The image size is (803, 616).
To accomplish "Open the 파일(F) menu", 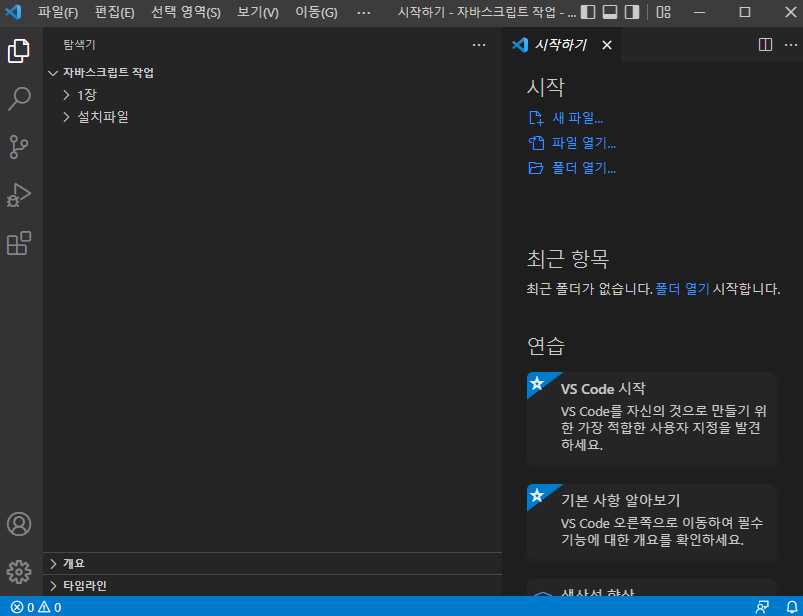I will pos(58,12).
